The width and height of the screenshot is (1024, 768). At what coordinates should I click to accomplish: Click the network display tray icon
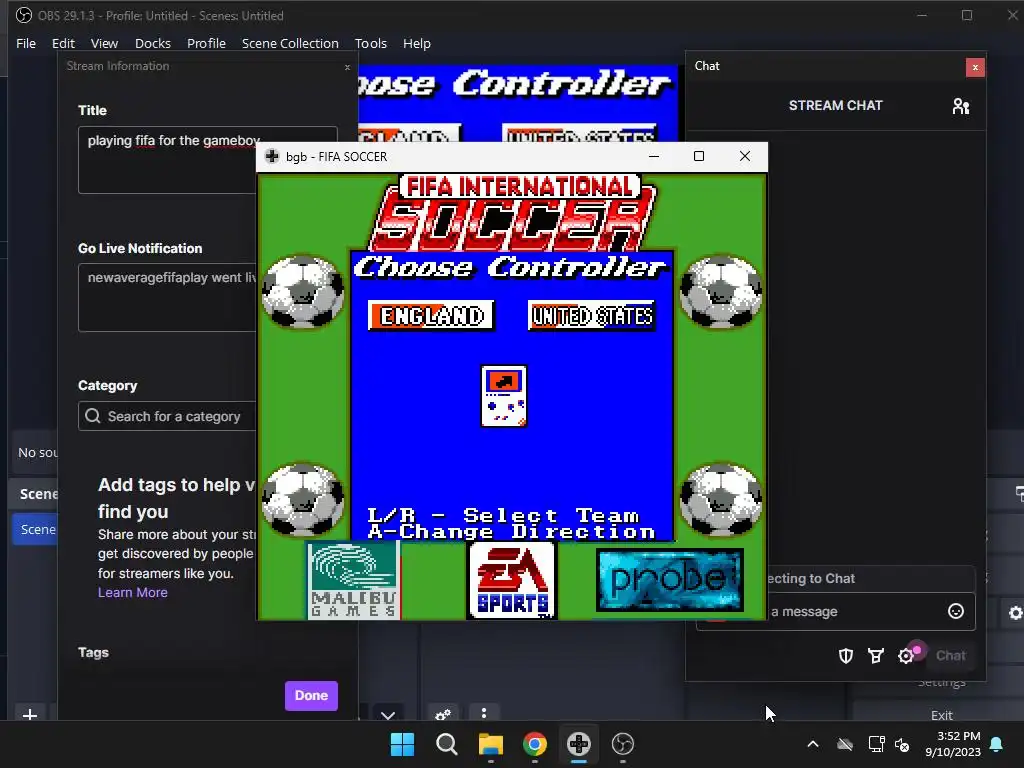pyautogui.click(x=876, y=744)
